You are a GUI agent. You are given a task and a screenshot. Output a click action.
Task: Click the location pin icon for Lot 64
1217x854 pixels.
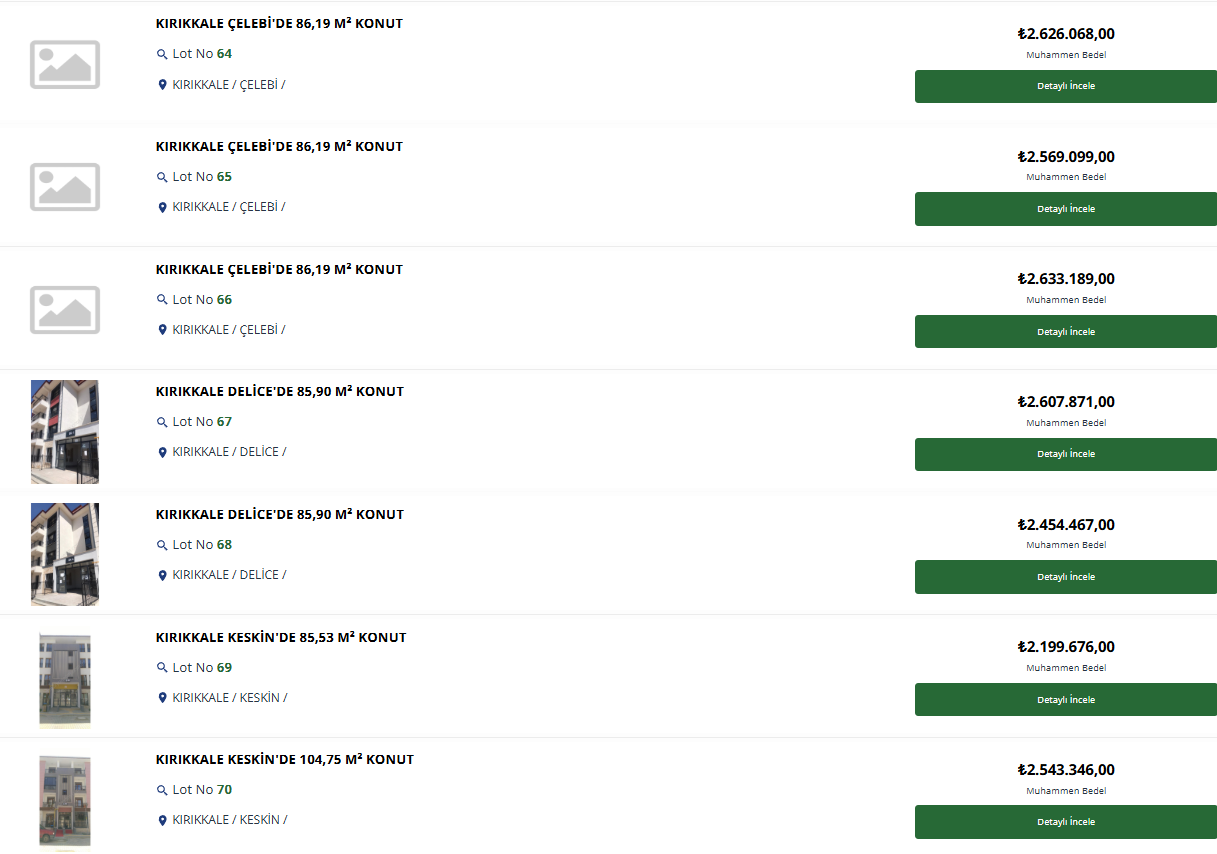pos(162,85)
